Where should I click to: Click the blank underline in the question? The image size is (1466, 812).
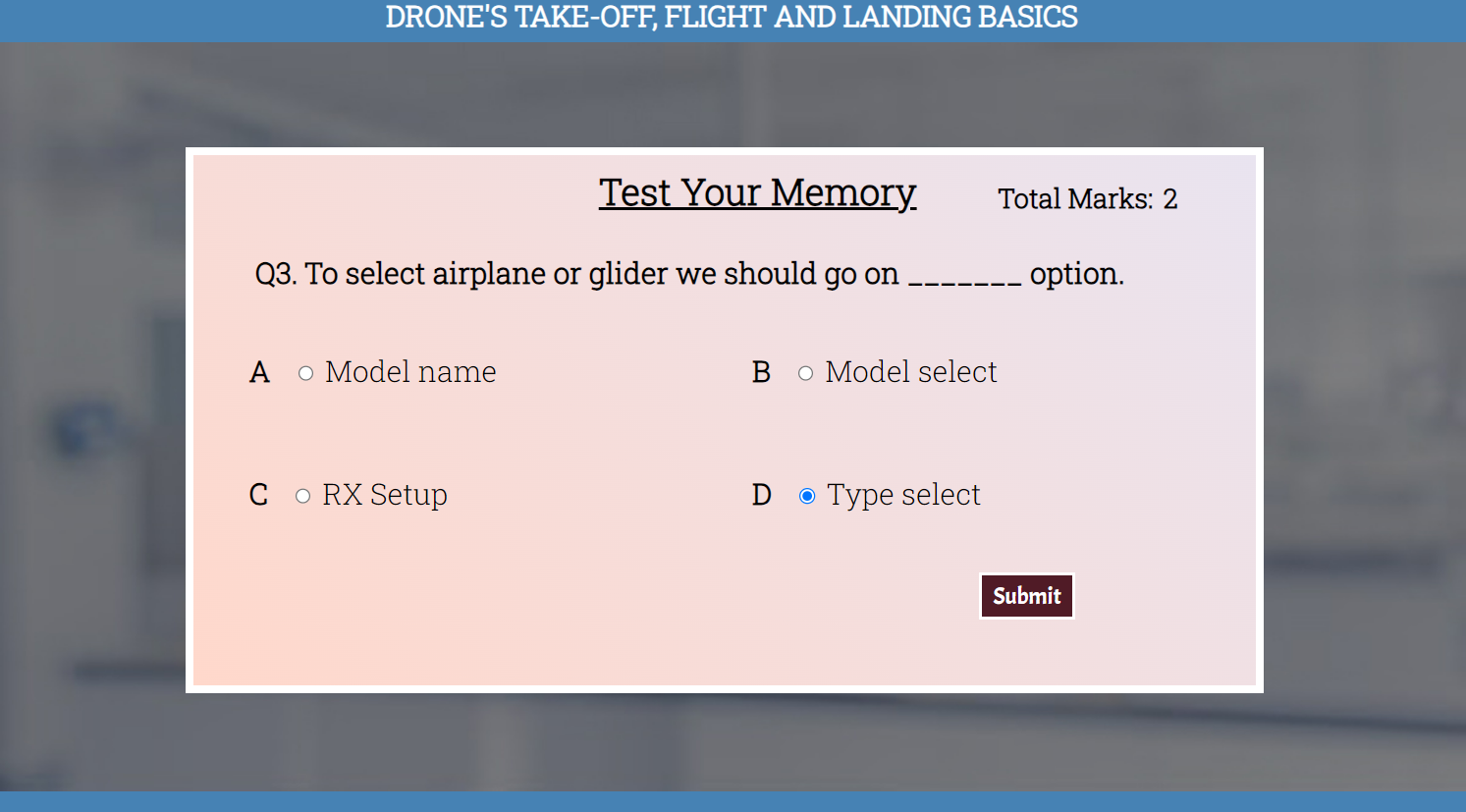point(965,283)
